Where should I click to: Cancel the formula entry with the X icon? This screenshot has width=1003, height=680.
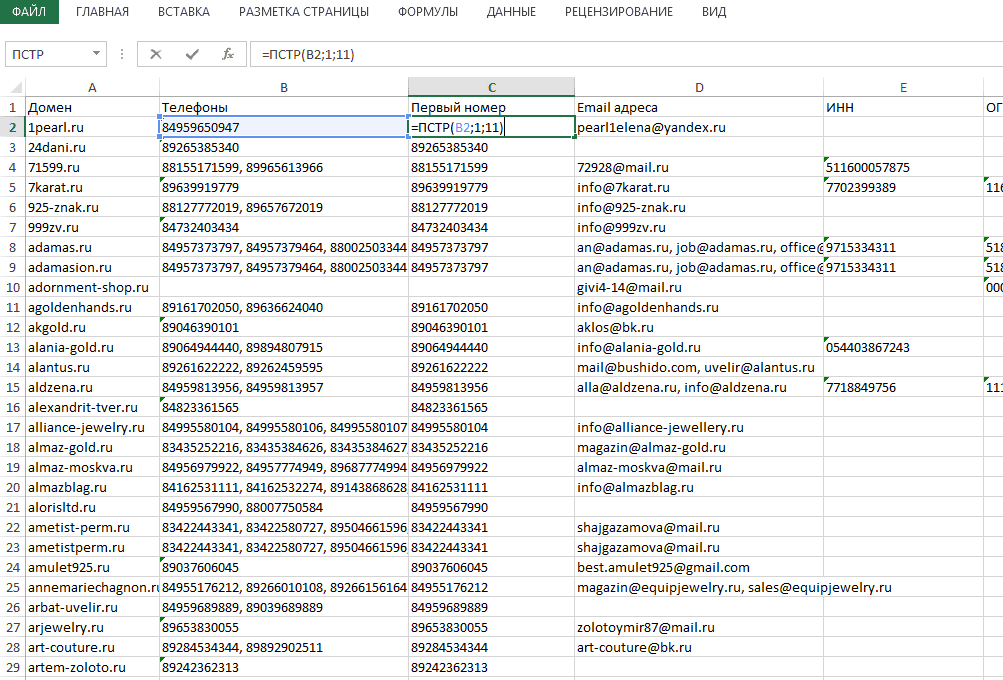pyautogui.click(x=155, y=54)
